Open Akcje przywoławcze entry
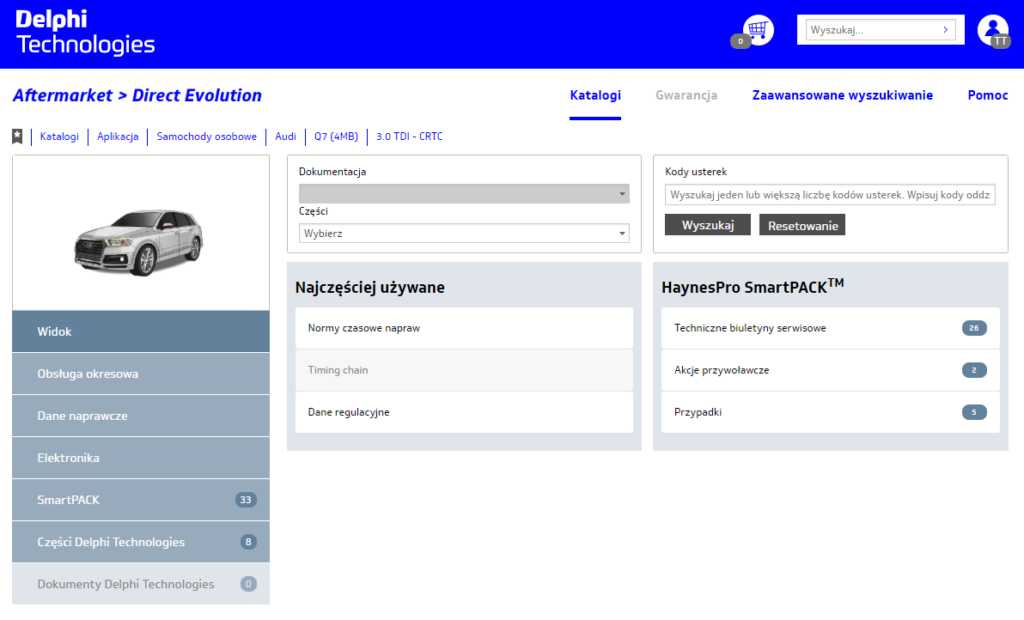1024x620 pixels. pyautogui.click(x=830, y=370)
